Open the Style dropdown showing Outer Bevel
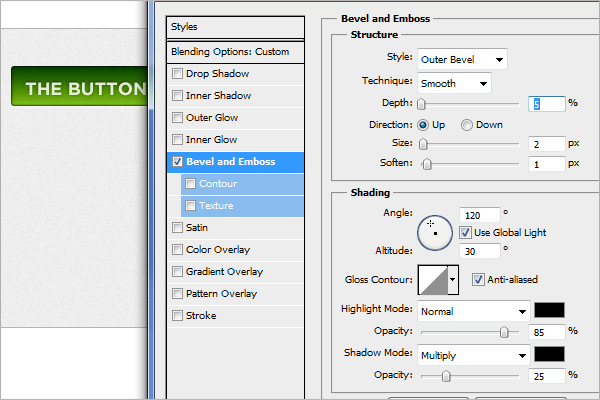Screen dimensions: 600x400 click(x=462, y=59)
